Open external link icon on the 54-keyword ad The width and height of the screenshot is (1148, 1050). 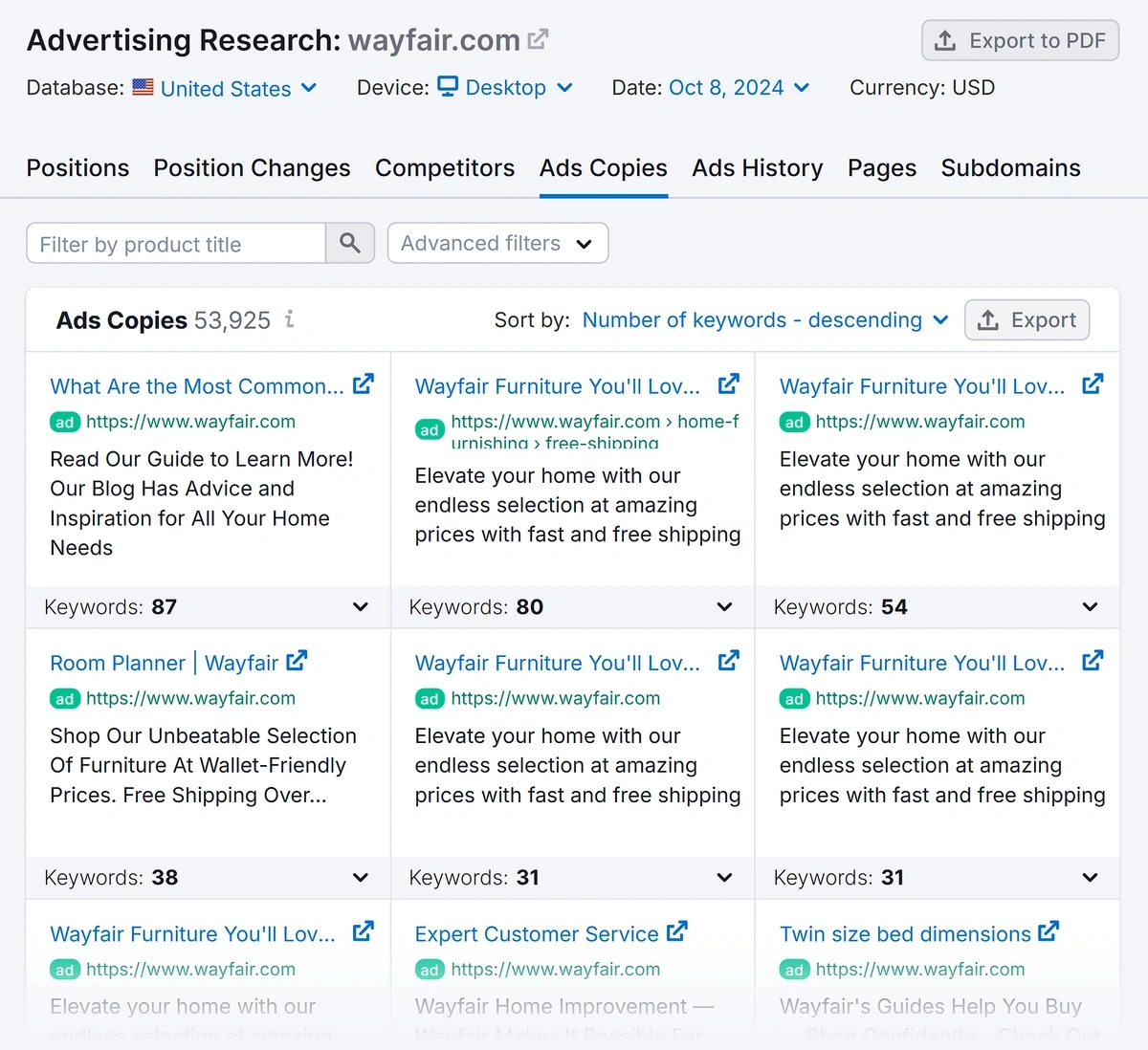pyautogui.click(x=1093, y=384)
